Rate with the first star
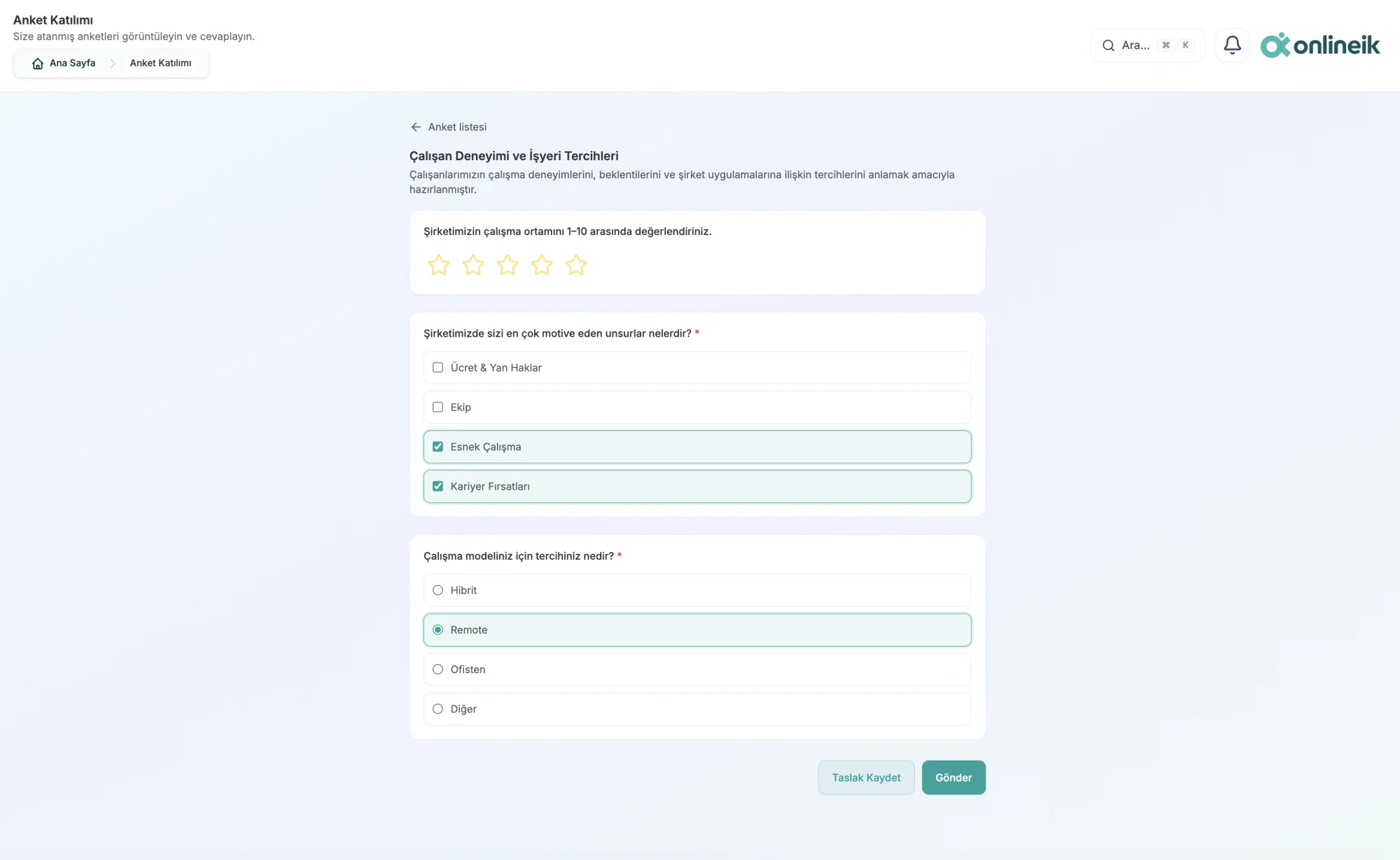The height and width of the screenshot is (860, 1400). tap(439, 265)
